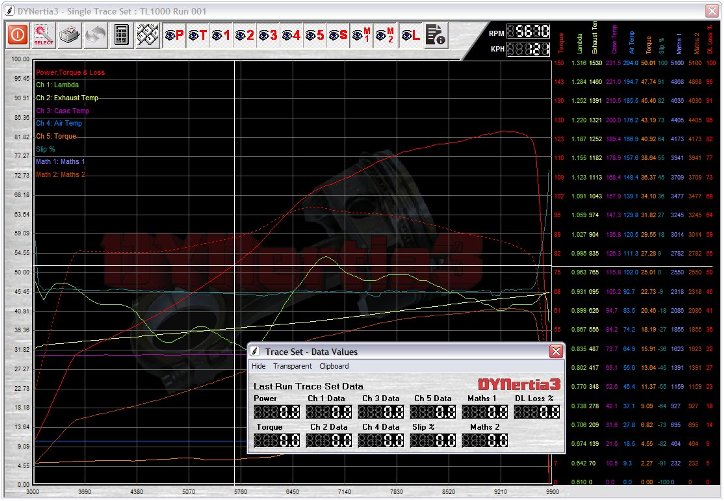Toggle Power trace visibility (eye P)

[175, 35]
